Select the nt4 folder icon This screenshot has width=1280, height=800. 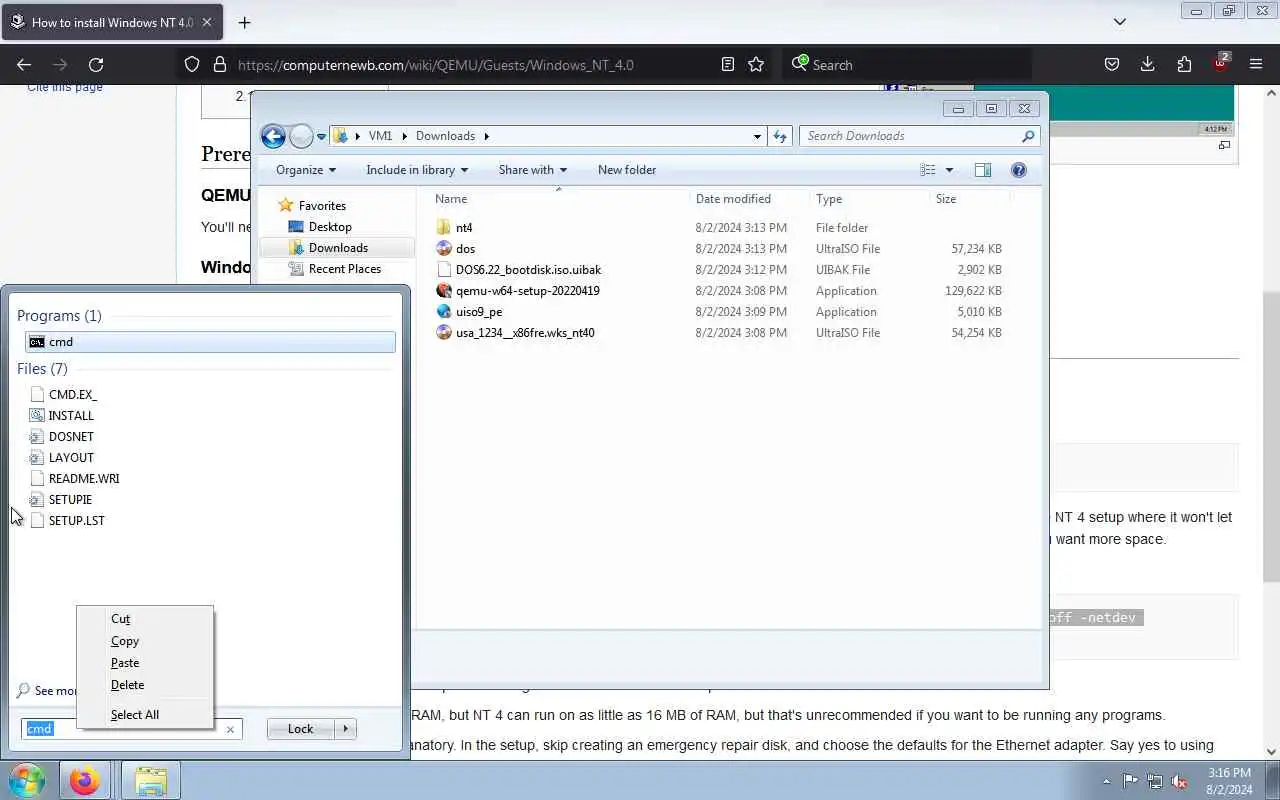pyautogui.click(x=444, y=227)
